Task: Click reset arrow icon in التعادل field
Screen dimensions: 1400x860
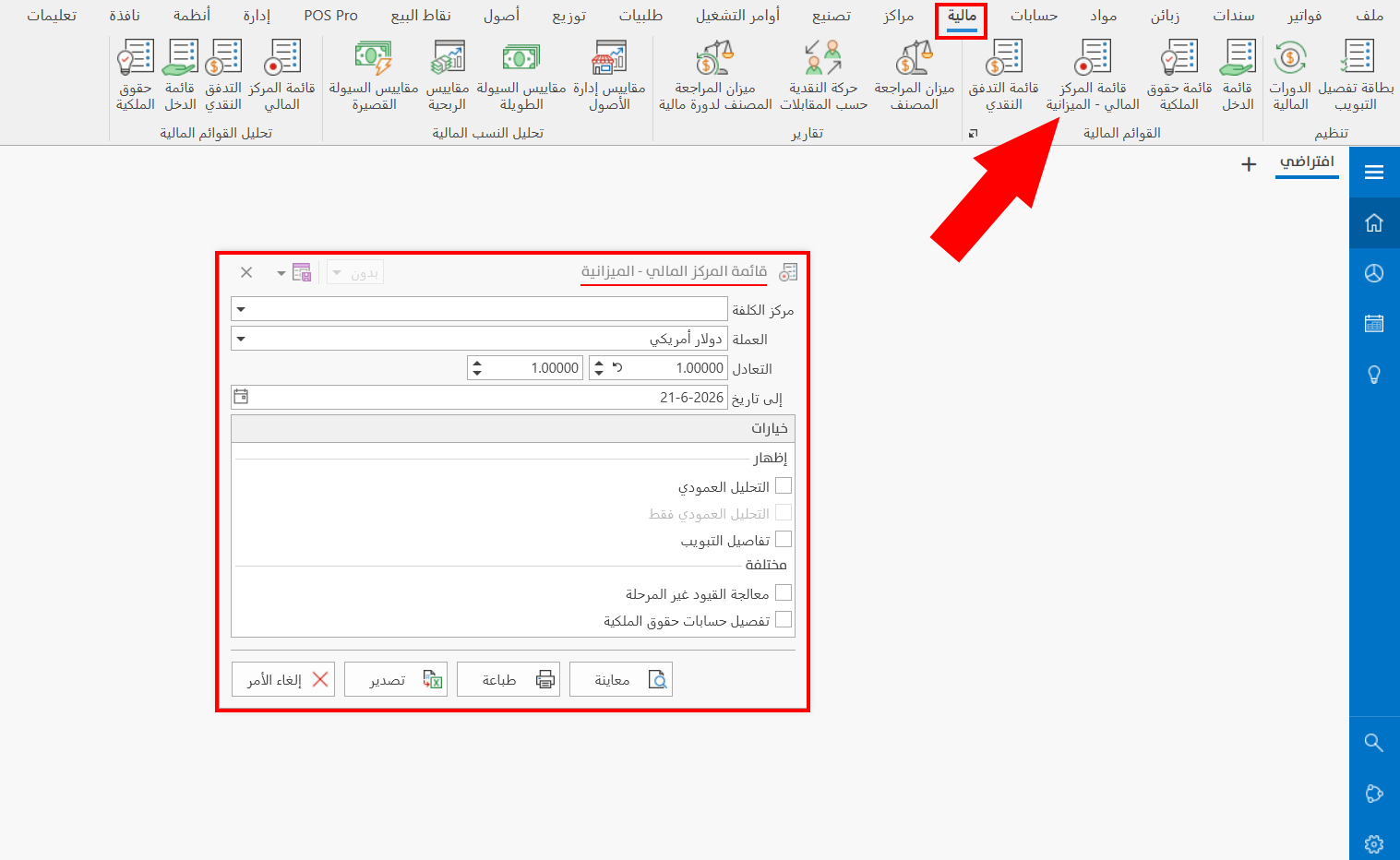Action: point(617,367)
